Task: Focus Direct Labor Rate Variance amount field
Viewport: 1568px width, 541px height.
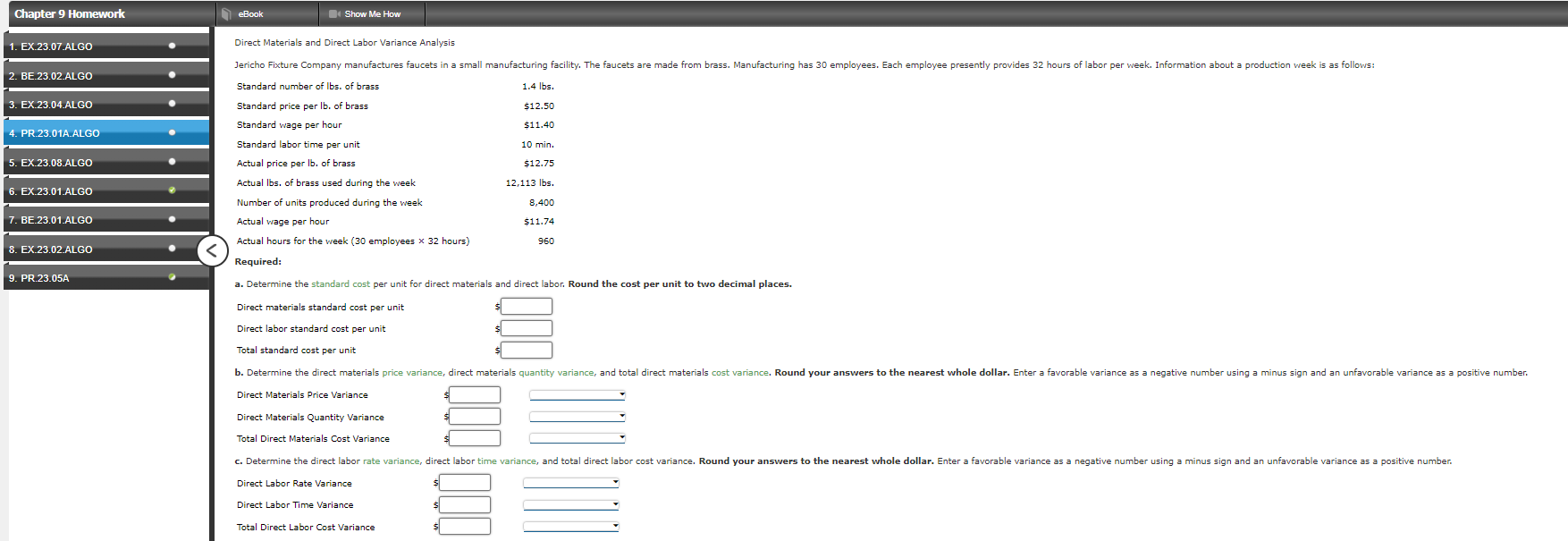Action: click(465, 483)
